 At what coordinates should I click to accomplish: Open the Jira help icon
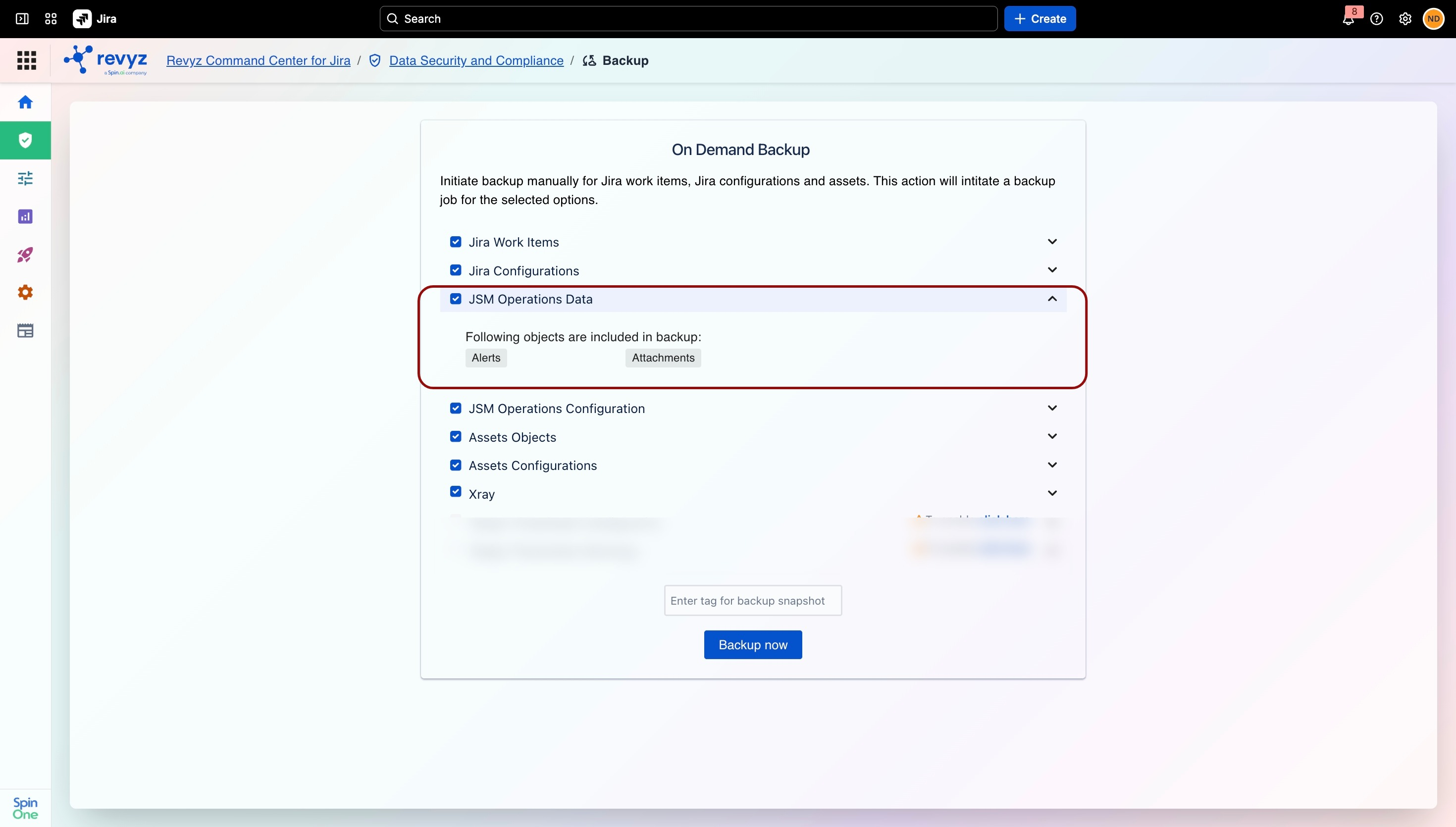pyautogui.click(x=1376, y=19)
